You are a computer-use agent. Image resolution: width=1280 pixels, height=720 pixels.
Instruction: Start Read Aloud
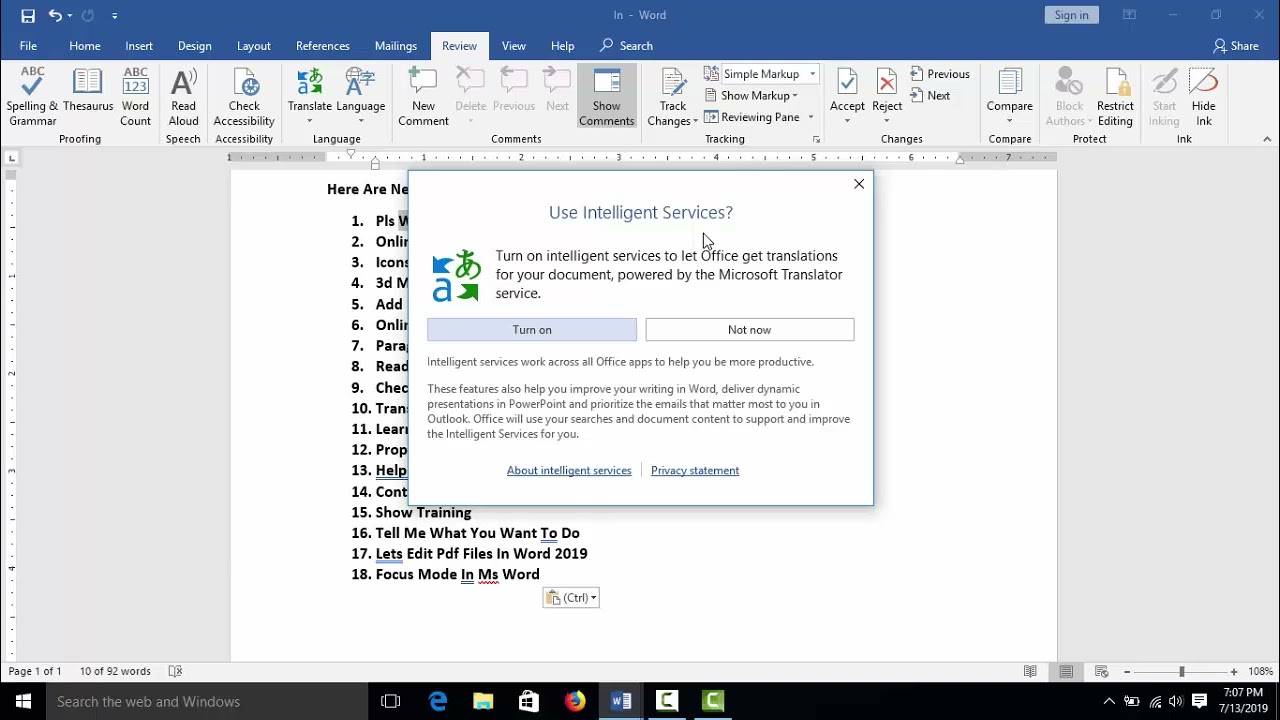pyautogui.click(x=183, y=97)
